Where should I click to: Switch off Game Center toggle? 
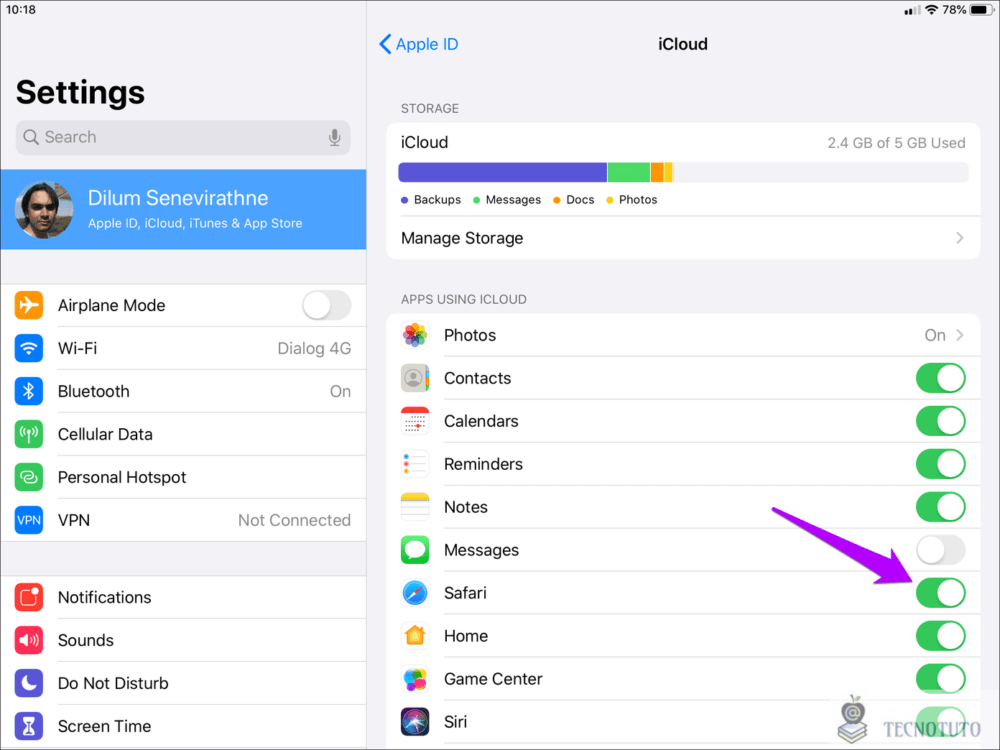(941, 679)
